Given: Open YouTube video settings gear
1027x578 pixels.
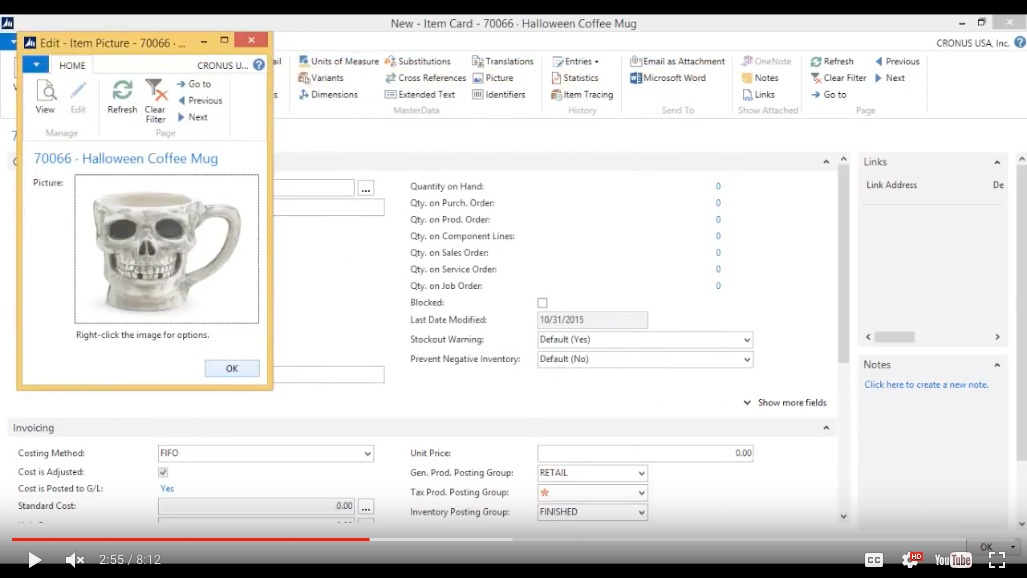Looking at the screenshot, I should click(910, 559).
